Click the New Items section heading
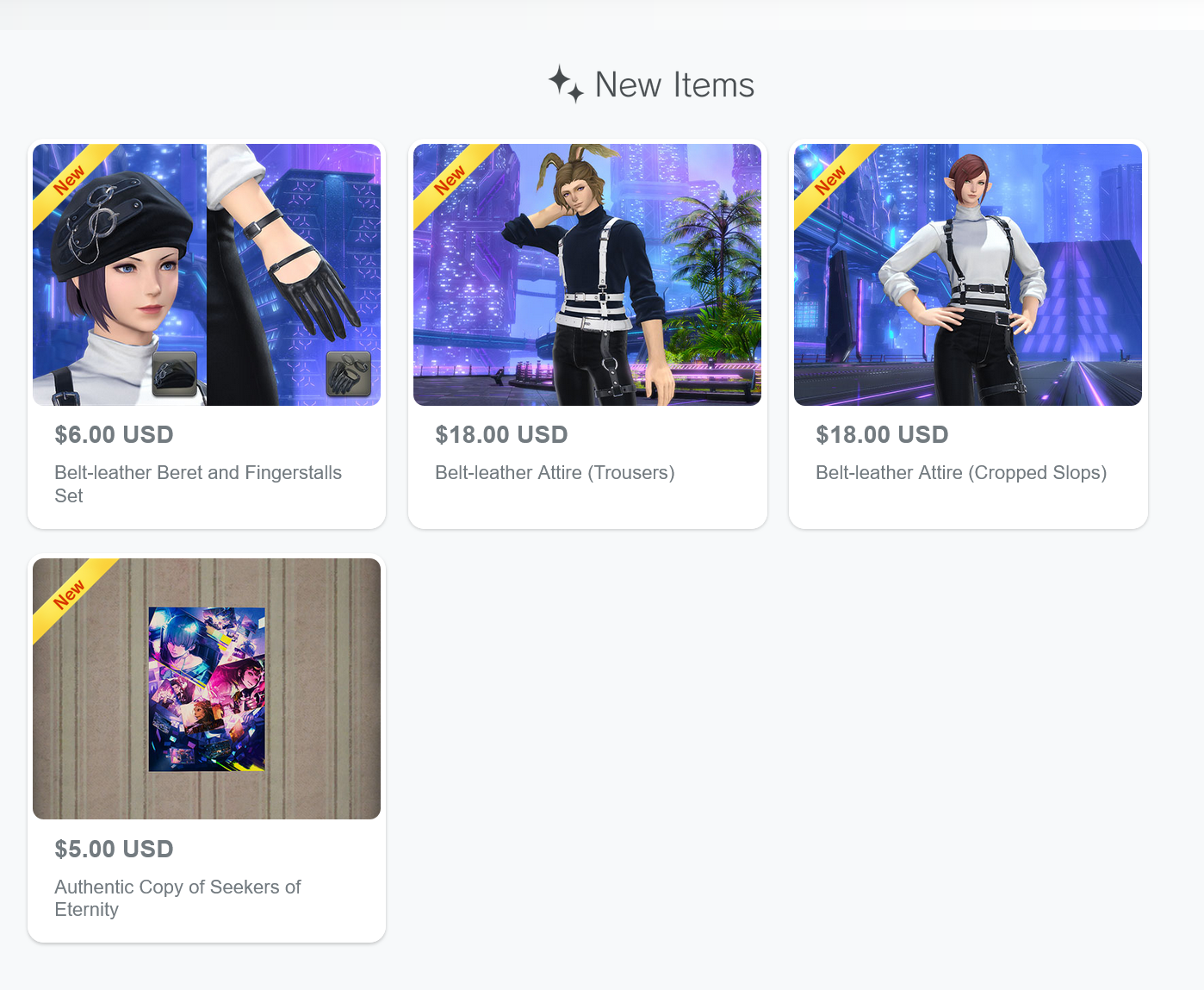 coord(674,85)
